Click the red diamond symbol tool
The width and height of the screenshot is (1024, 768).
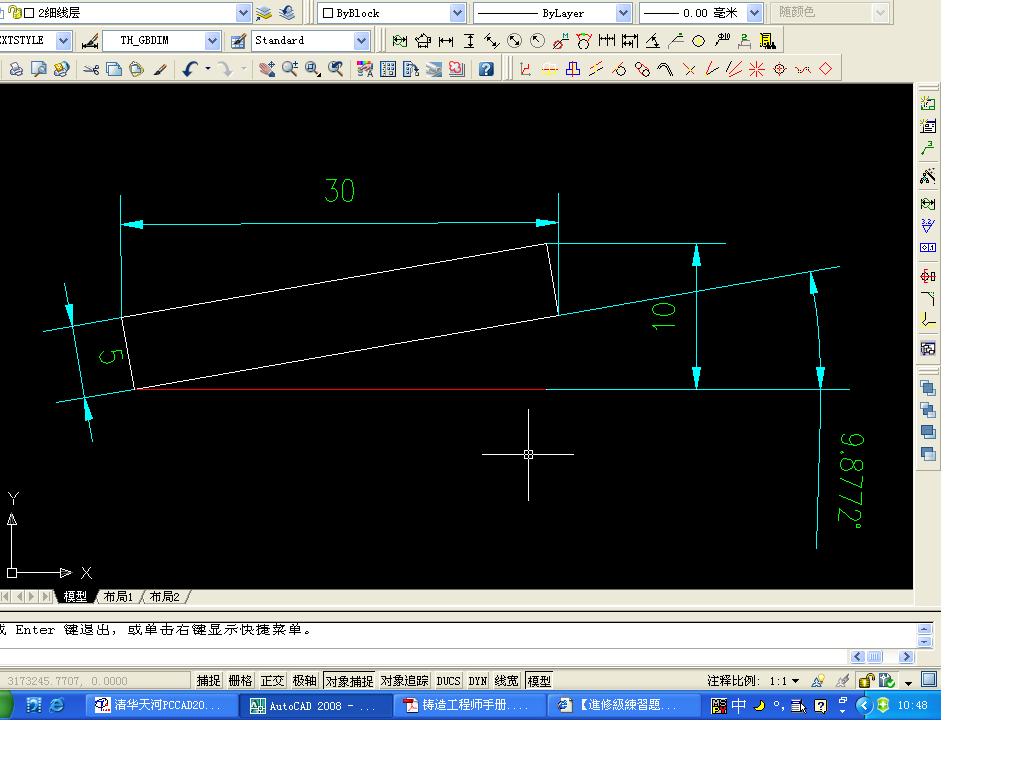tap(825, 69)
